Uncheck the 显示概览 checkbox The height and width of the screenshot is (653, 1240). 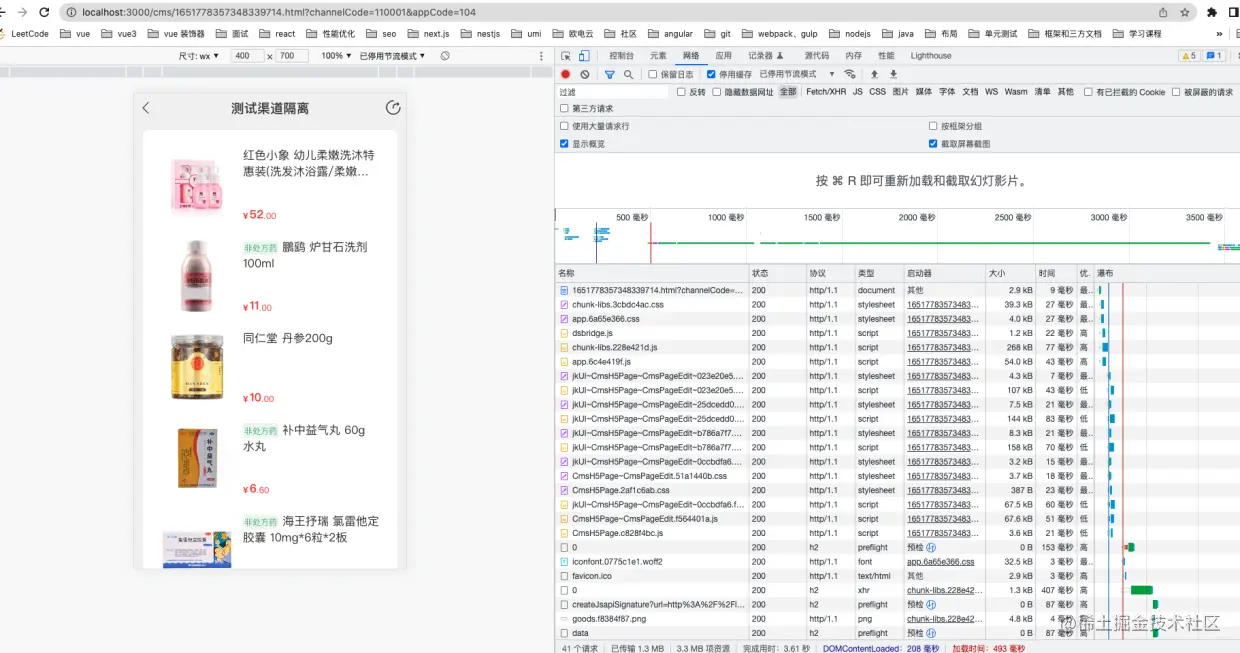[x=564, y=144]
